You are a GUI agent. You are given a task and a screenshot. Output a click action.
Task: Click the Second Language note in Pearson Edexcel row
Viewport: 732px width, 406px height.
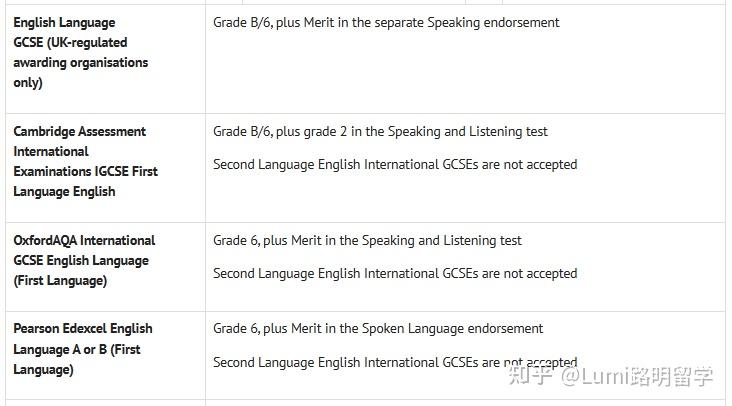tap(395, 362)
